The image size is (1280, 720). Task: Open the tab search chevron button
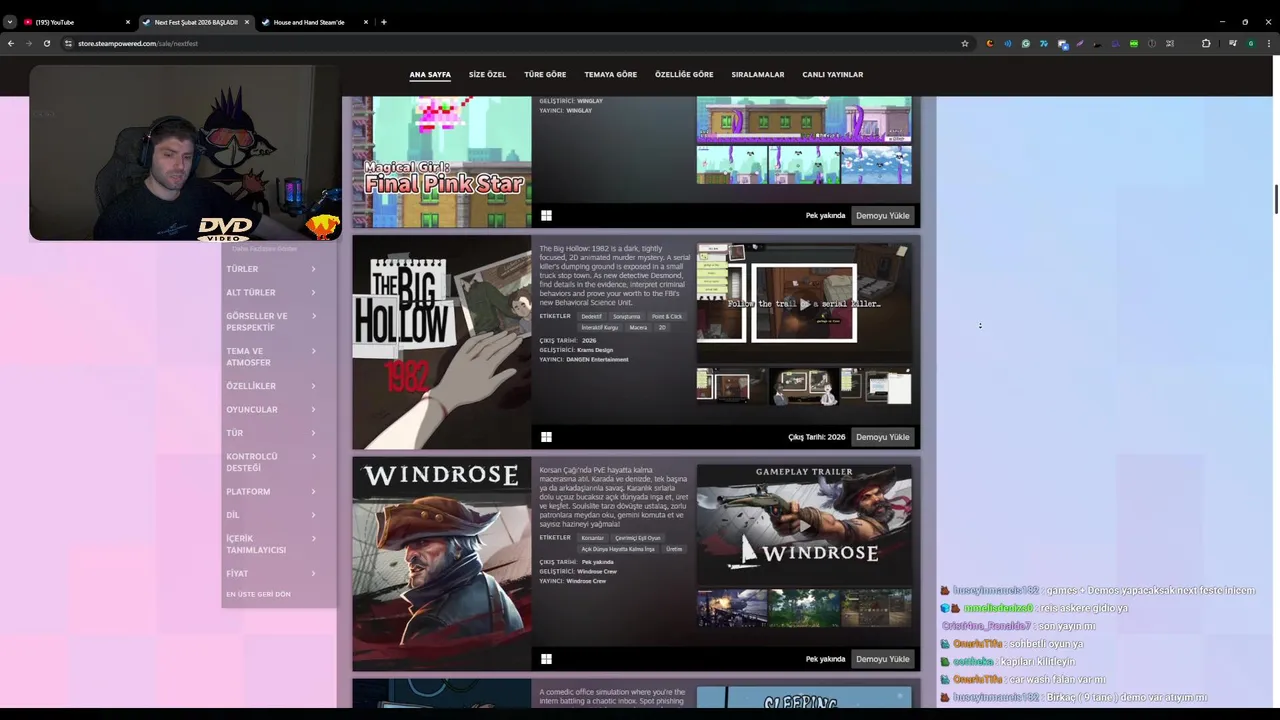pyautogui.click(x=10, y=22)
